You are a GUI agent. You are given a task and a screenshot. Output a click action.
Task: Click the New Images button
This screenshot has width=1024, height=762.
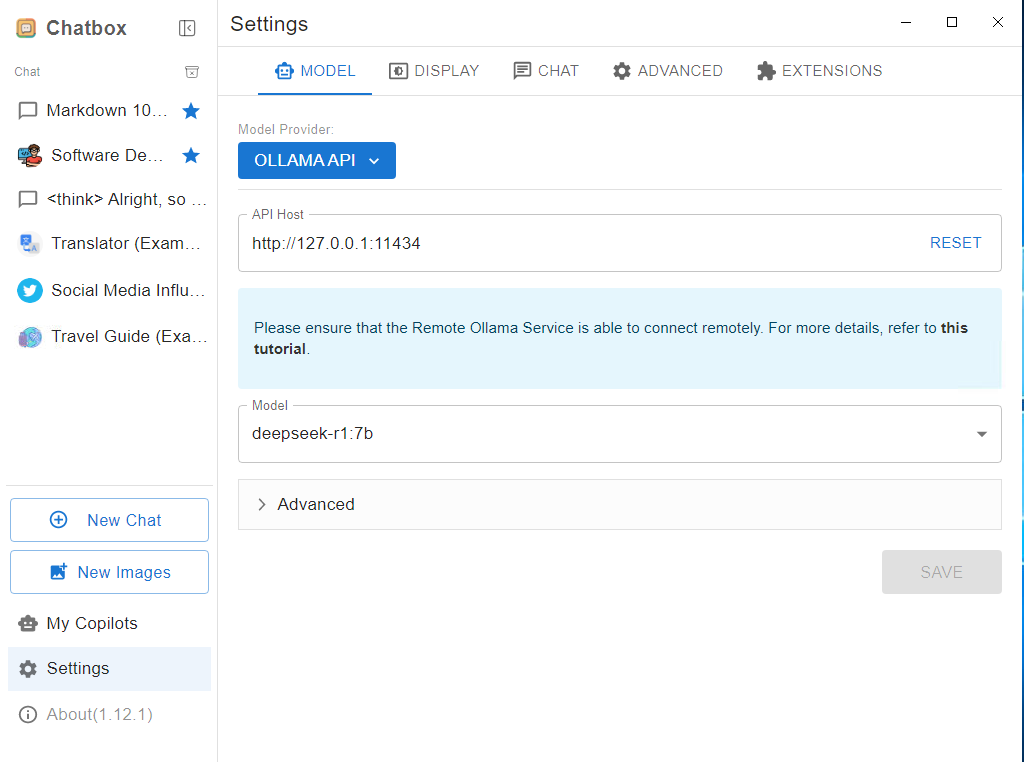(109, 572)
